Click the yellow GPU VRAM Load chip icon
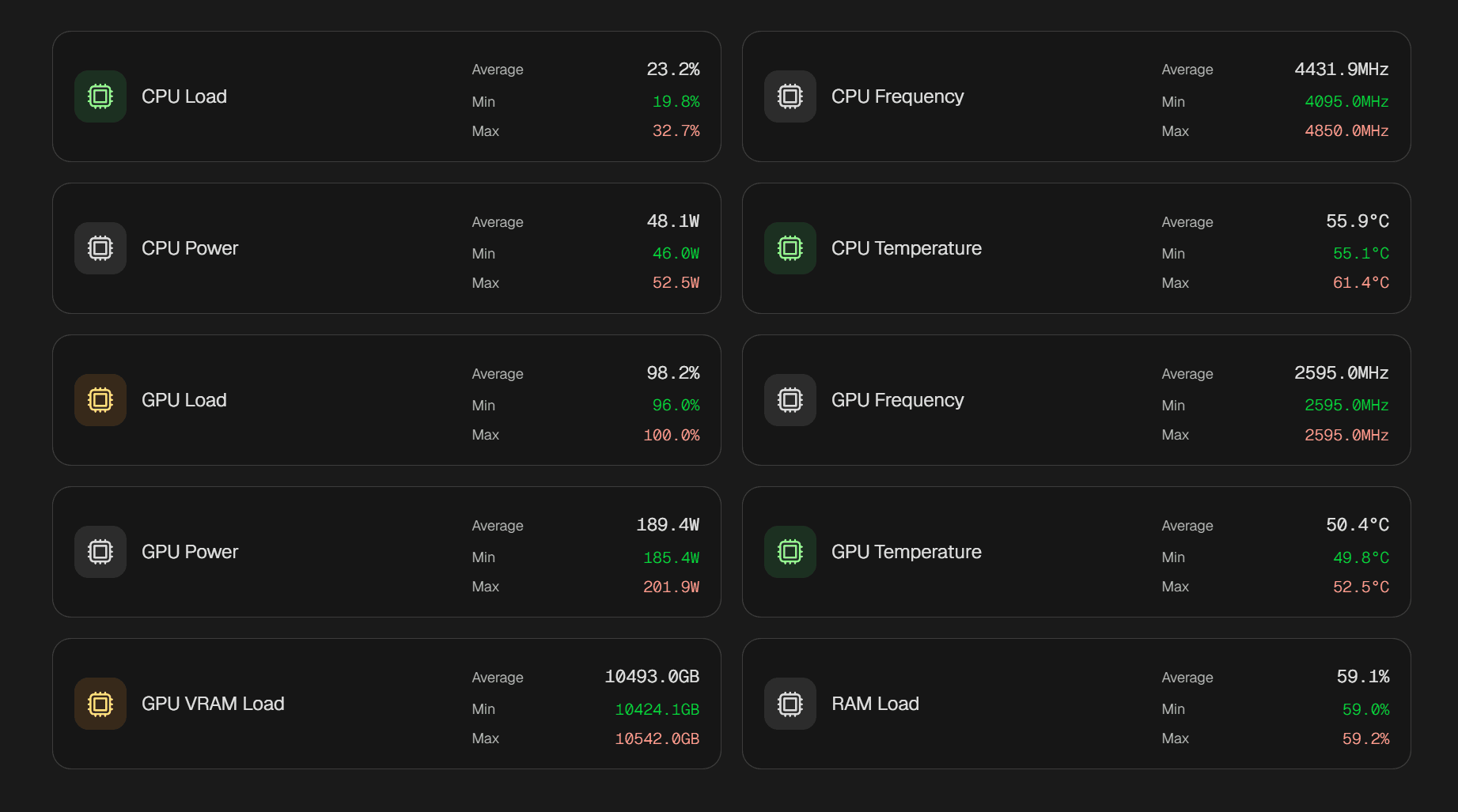Image resolution: width=1458 pixels, height=812 pixels. (100, 704)
